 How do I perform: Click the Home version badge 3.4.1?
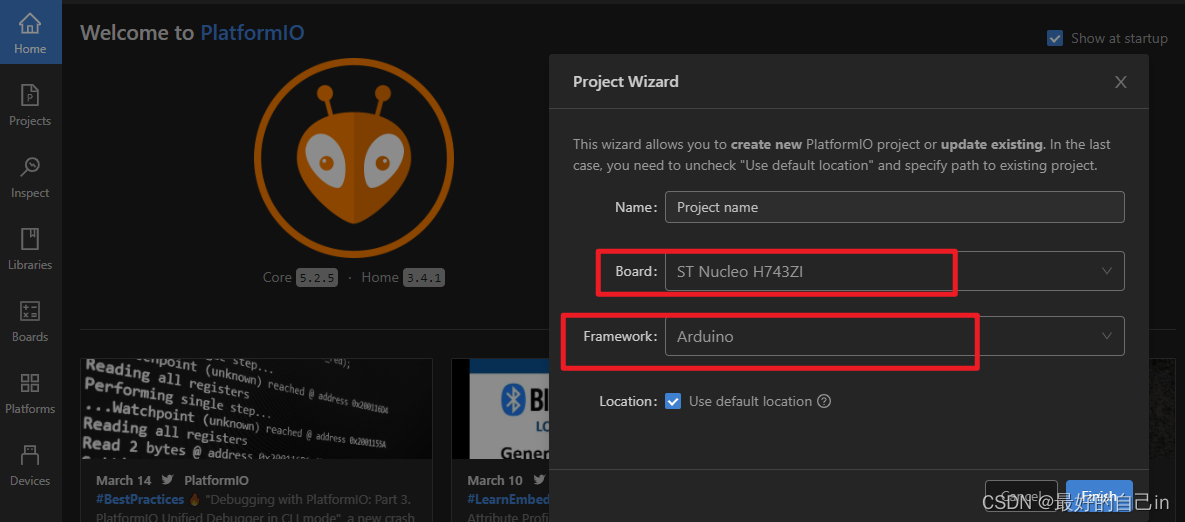coord(424,277)
